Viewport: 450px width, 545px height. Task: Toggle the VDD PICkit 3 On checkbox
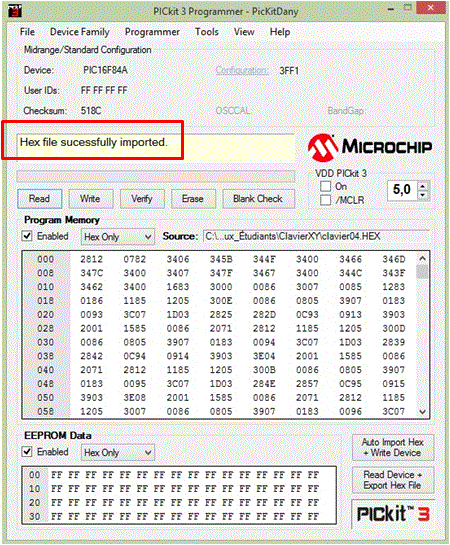click(325, 186)
